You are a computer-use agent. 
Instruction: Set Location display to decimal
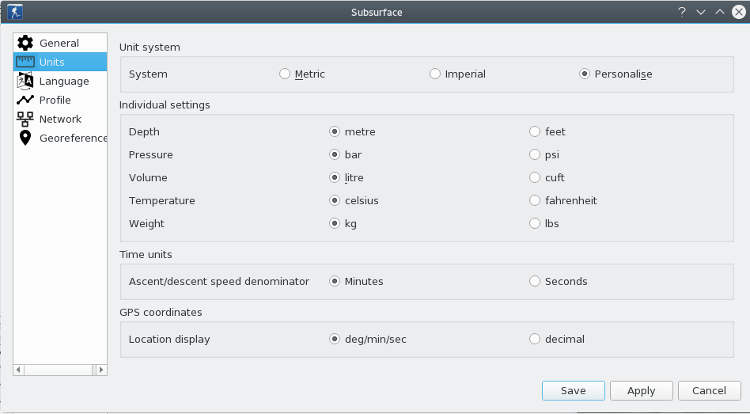535,339
